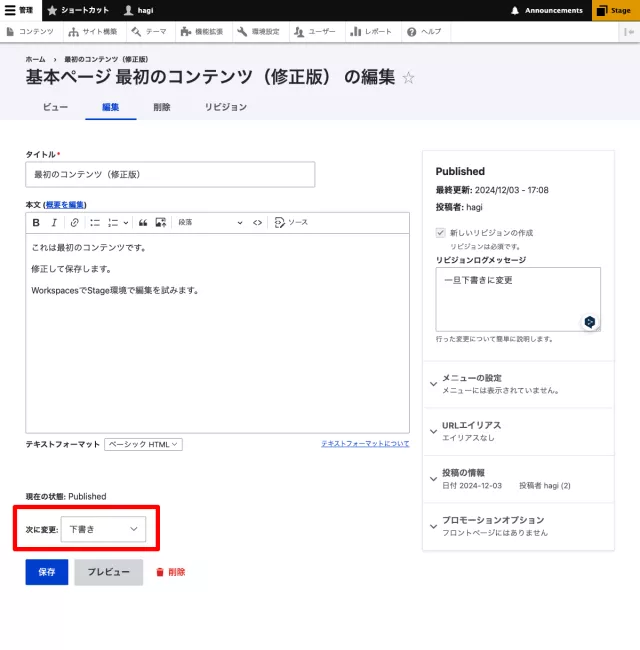Insert a code block
Image resolution: width=640 pixels, height=650 pixels.
pyautogui.click(x=257, y=223)
